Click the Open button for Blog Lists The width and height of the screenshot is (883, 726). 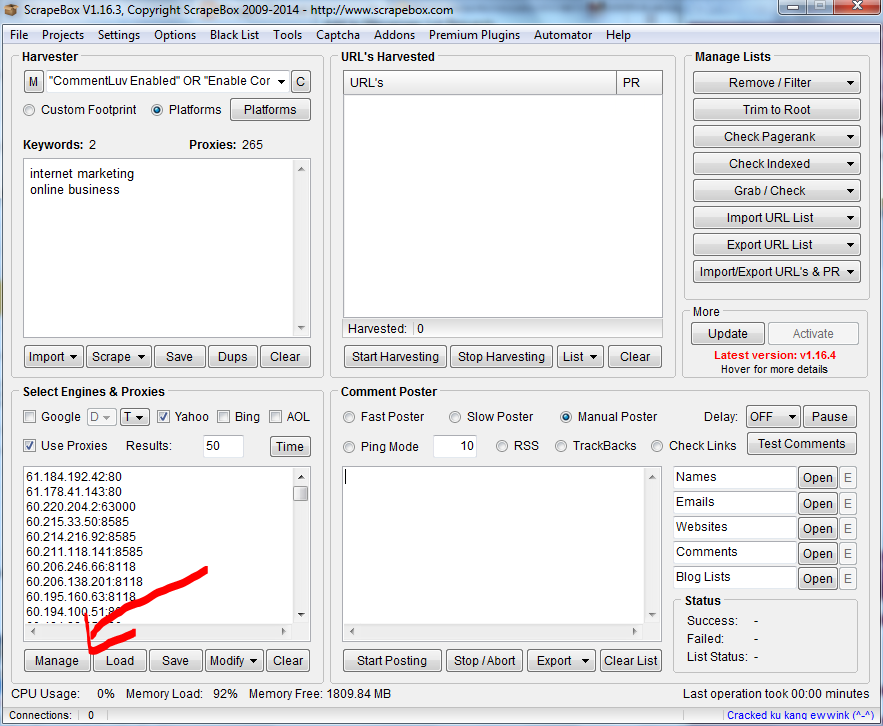pos(818,578)
